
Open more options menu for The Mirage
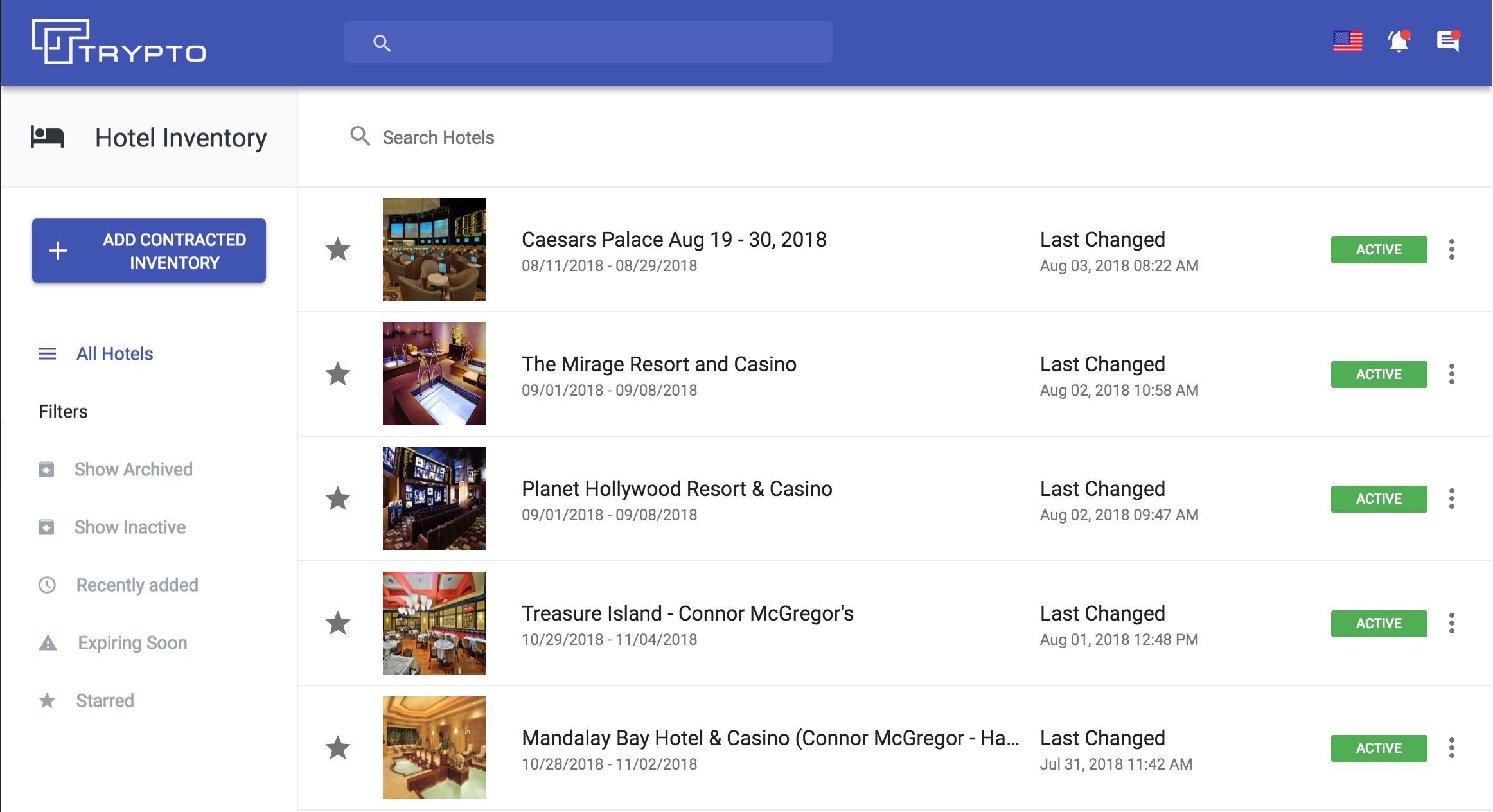click(x=1452, y=374)
